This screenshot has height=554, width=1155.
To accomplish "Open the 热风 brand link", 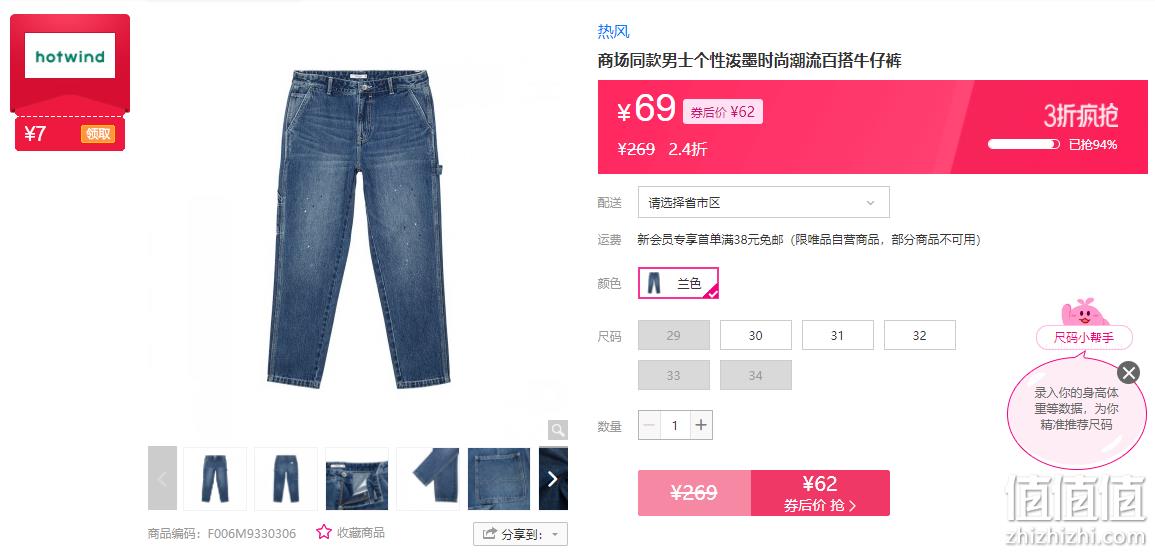I will [x=614, y=32].
